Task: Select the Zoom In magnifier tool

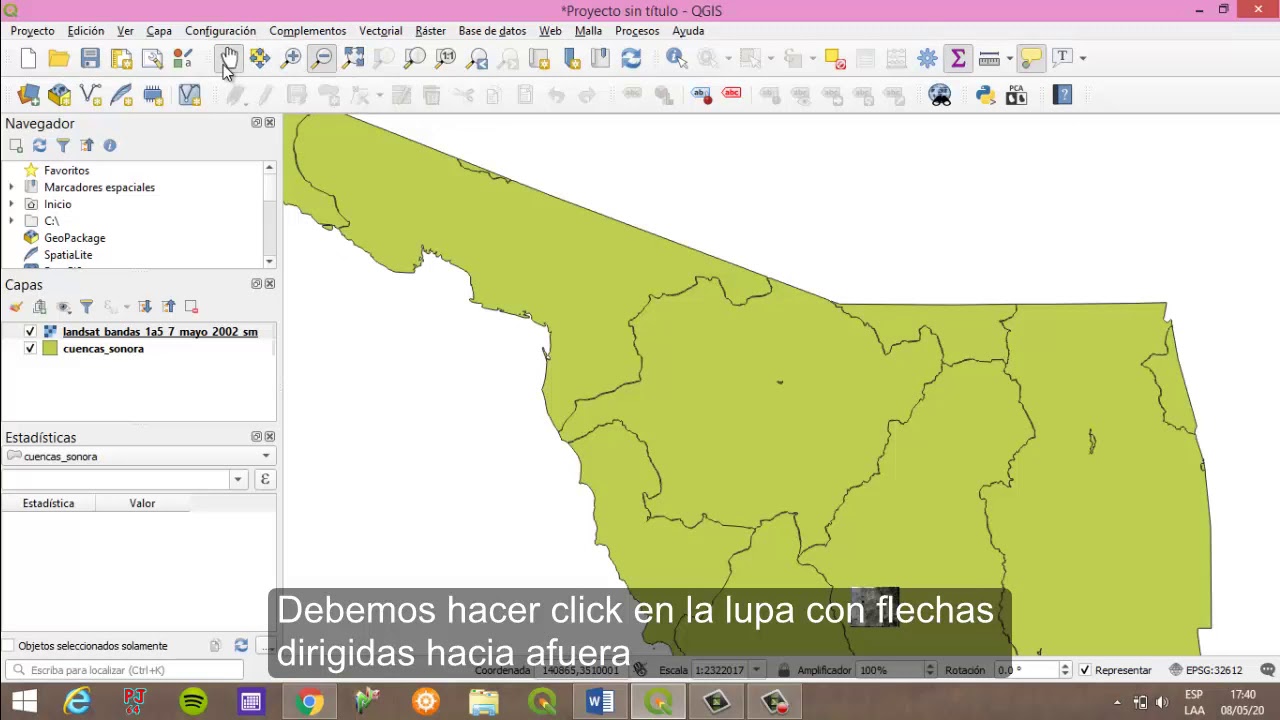Action: pyautogui.click(x=291, y=58)
